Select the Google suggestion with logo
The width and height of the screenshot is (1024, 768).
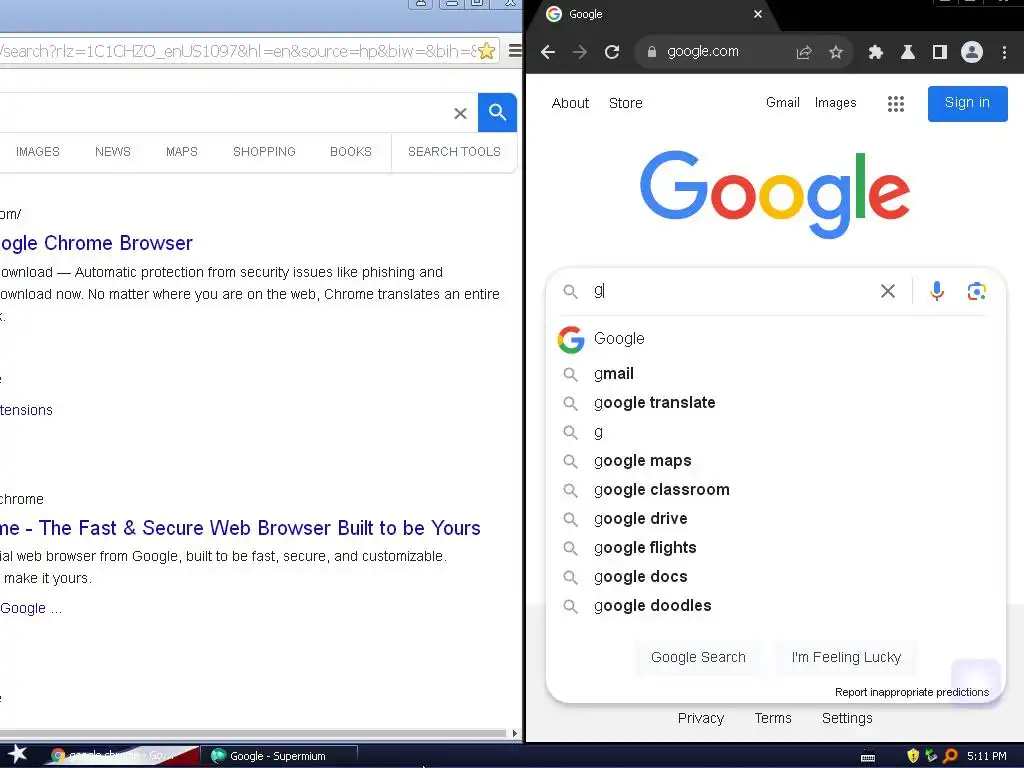tap(775, 339)
